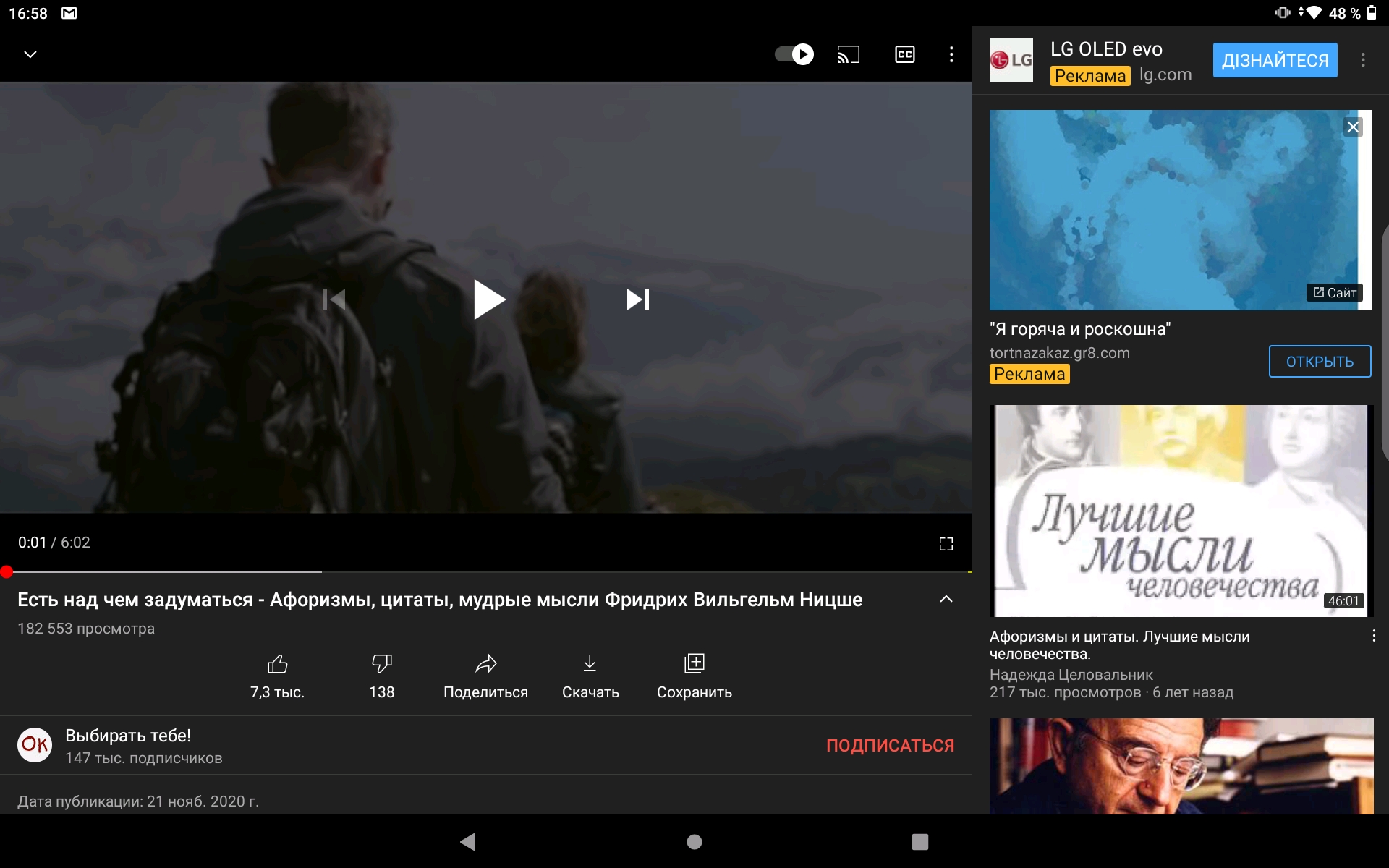Viewport: 1389px width, 868px height.
Task: Open the Выбирать тебе! channel name
Action: click(x=128, y=736)
